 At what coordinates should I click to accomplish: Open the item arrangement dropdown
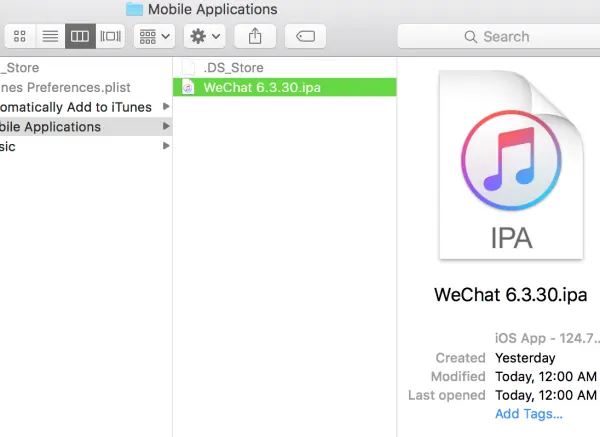point(154,36)
